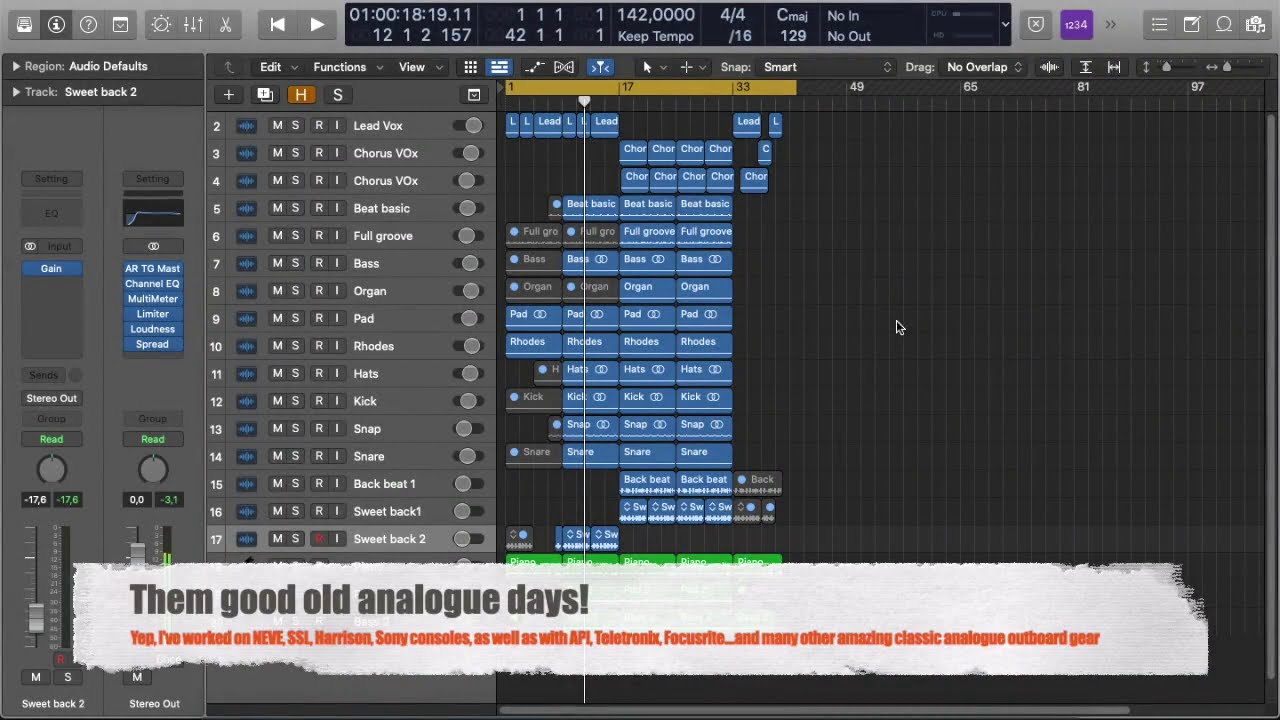Open the List Editors icon
The width and height of the screenshot is (1280, 720).
click(x=1159, y=25)
